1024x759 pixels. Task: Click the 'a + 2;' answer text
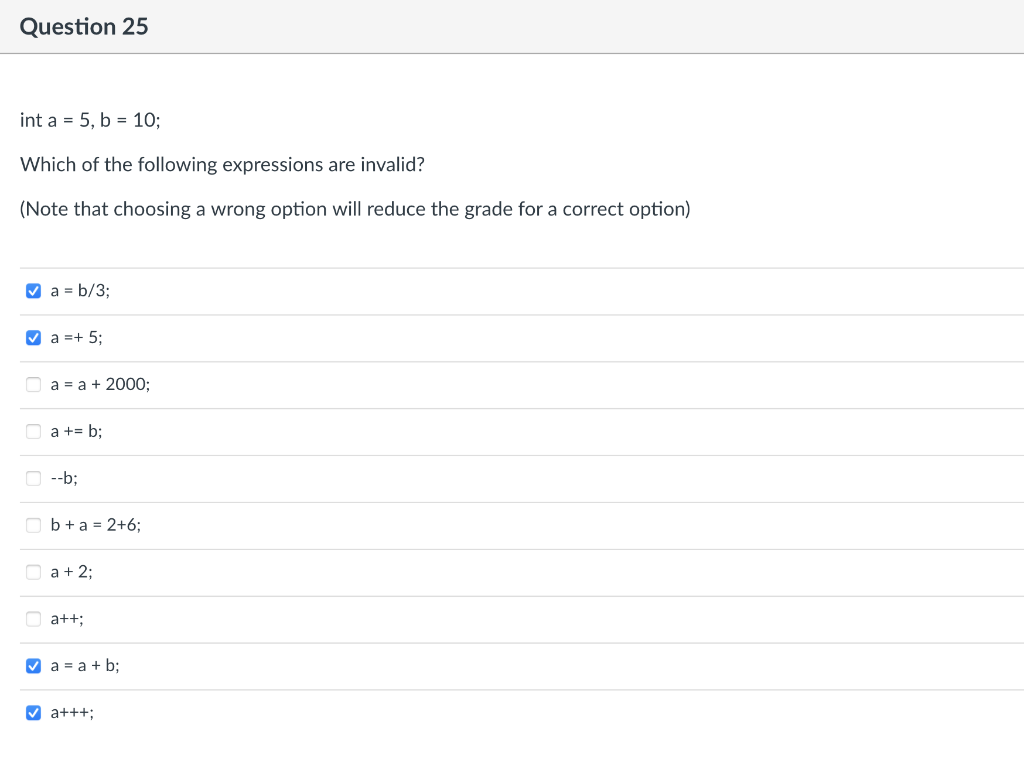point(71,572)
